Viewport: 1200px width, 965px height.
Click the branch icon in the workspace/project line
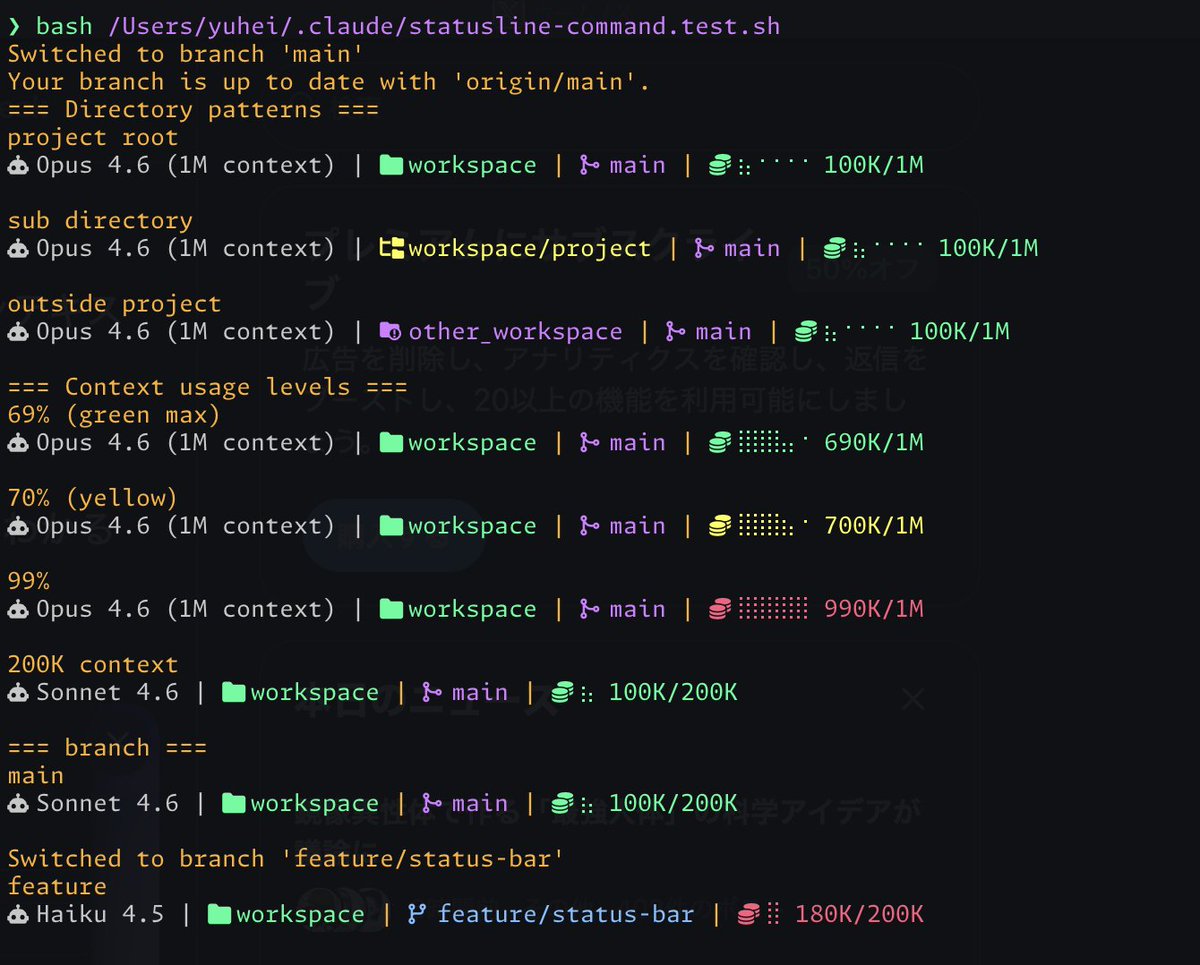tap(704, 249)
